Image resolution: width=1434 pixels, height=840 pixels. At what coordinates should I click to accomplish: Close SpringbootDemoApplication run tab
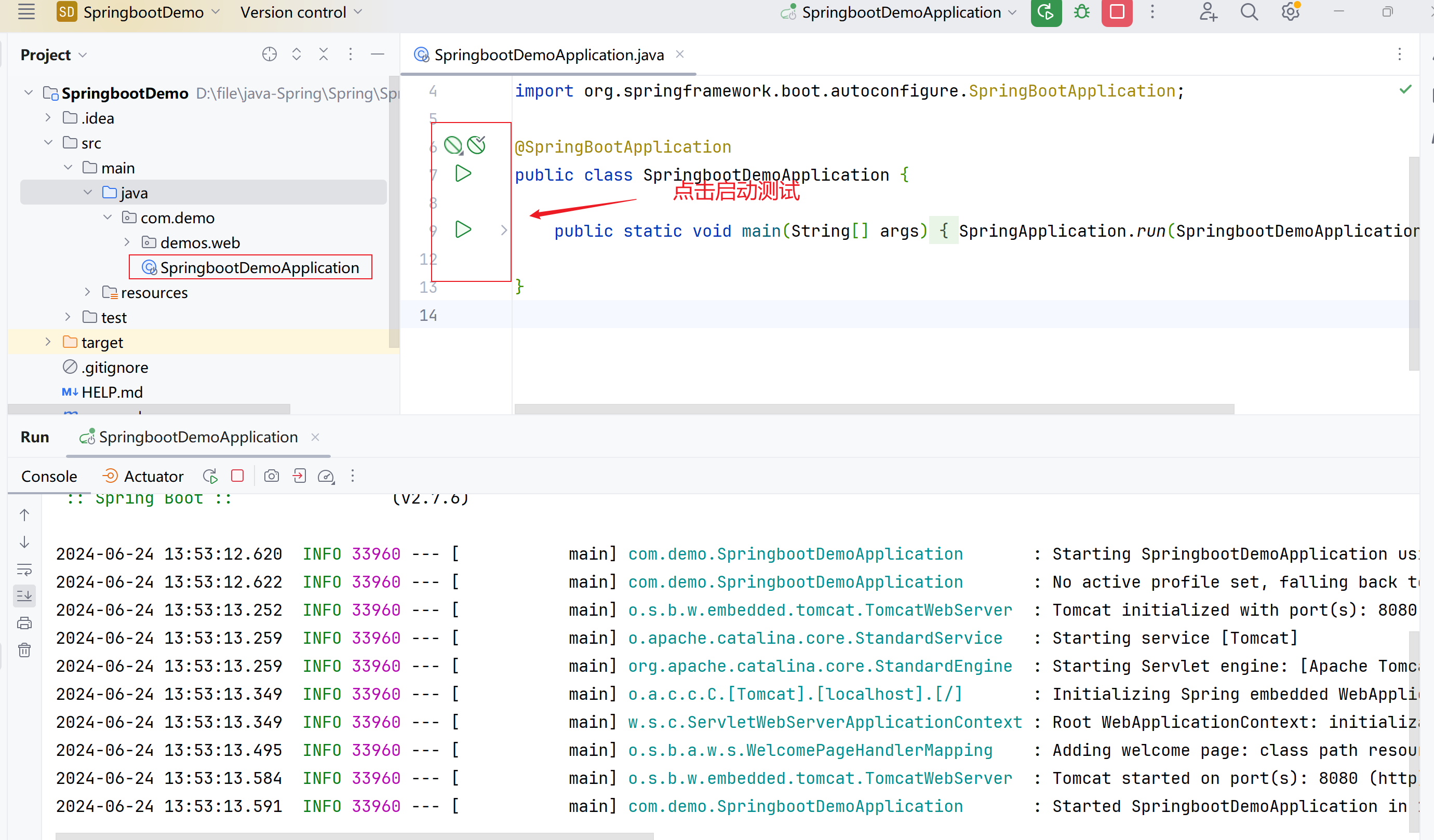(315, 437)
